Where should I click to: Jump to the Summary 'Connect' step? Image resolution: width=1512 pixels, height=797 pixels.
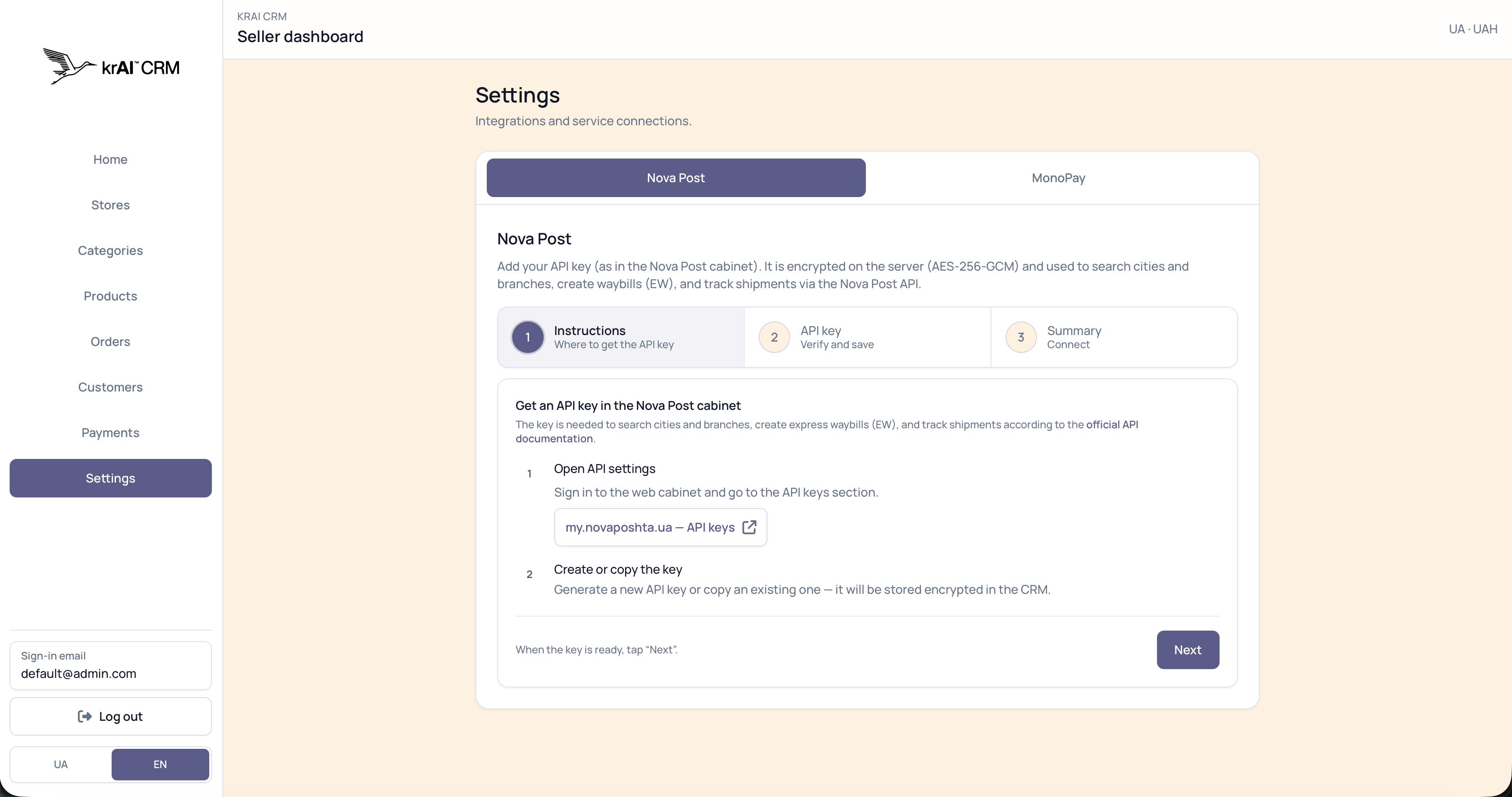(1114, 337)
